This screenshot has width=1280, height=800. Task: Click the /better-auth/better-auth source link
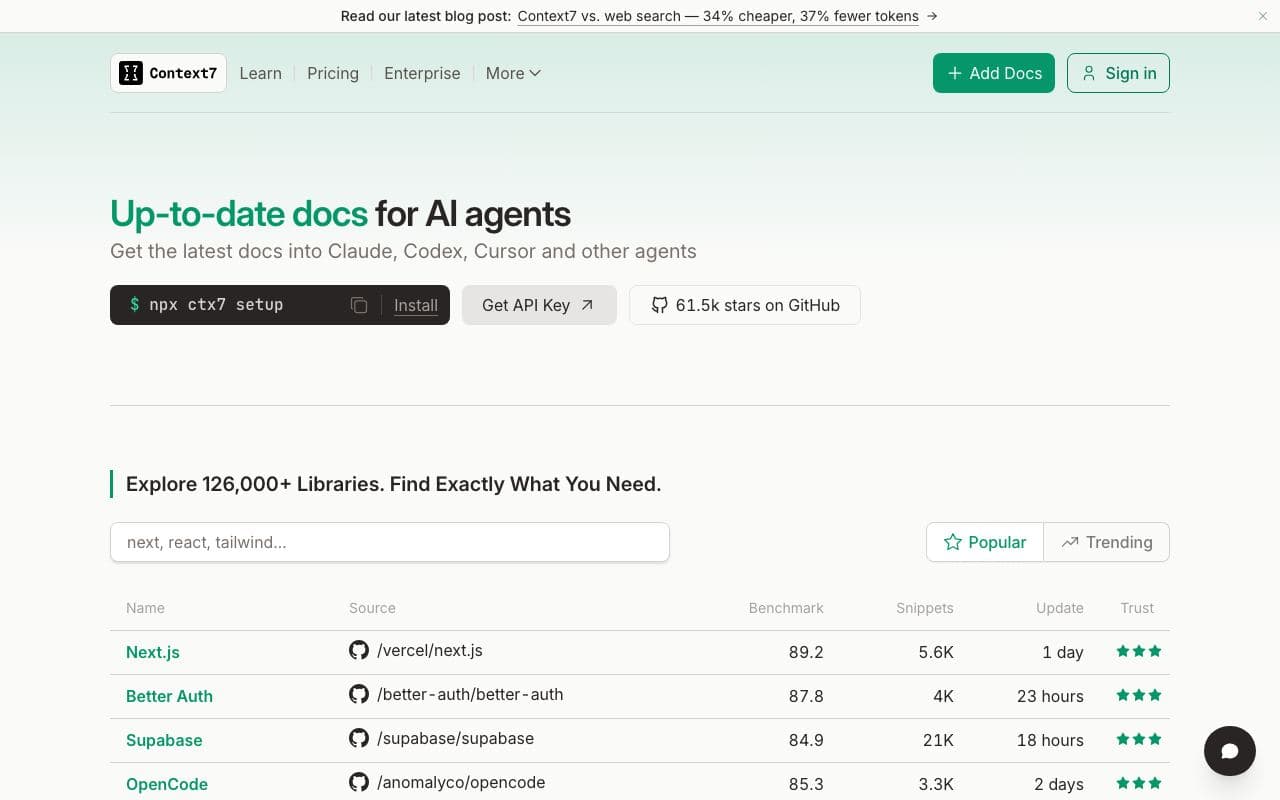pos(470,694)
